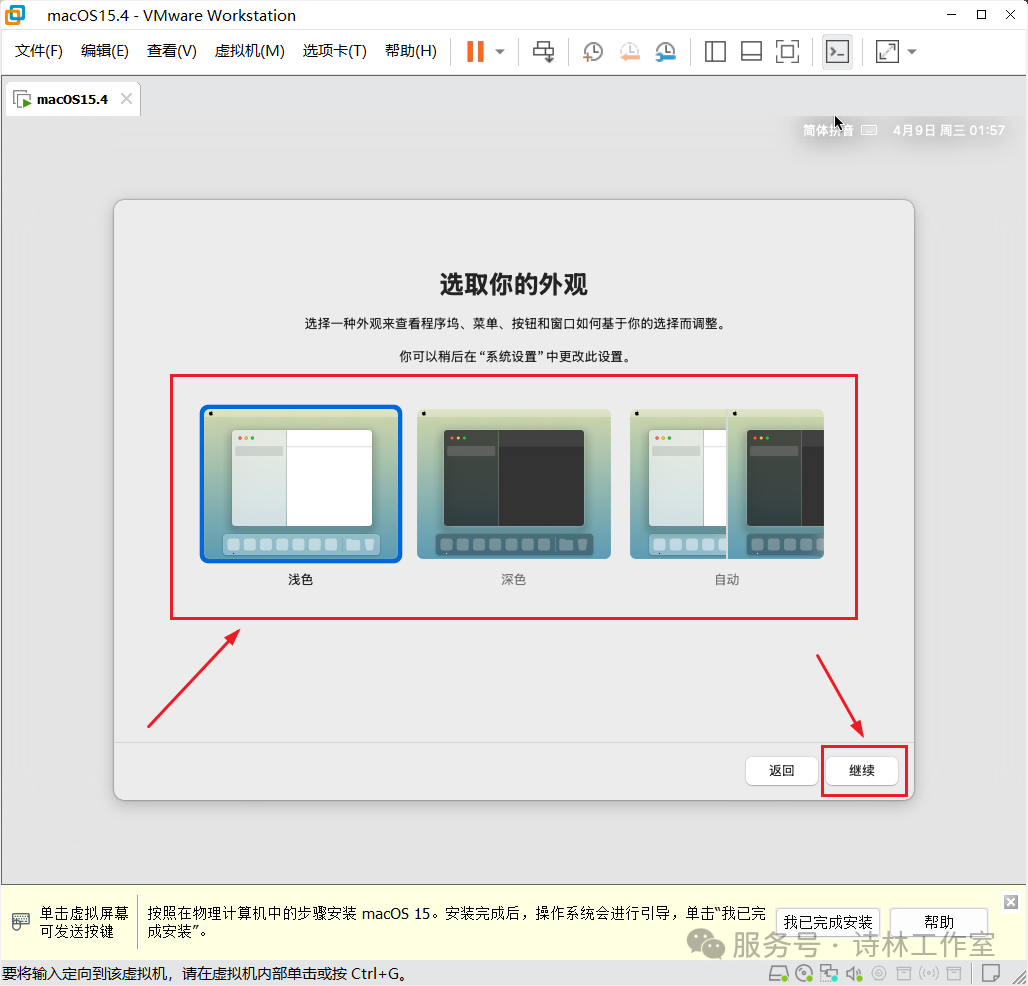Open the 文件(F) menu
Image resolution: width=1028 pixels, height=986 pixels.
point(39,51)
